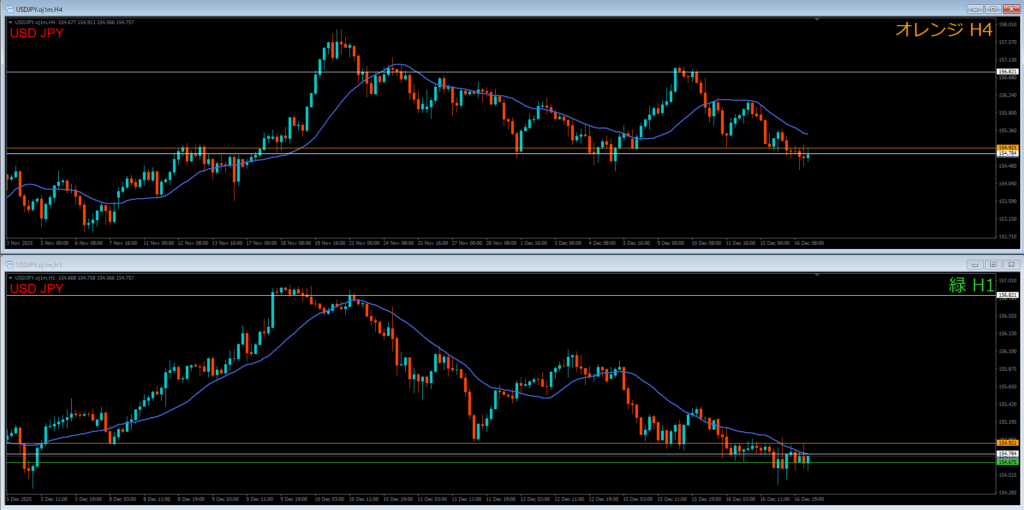Viewport: 1024px width, 510px height.
Task: Expand the arrow beside USDJPY.oj1m,H1 chart header
Action: [9, 277]
